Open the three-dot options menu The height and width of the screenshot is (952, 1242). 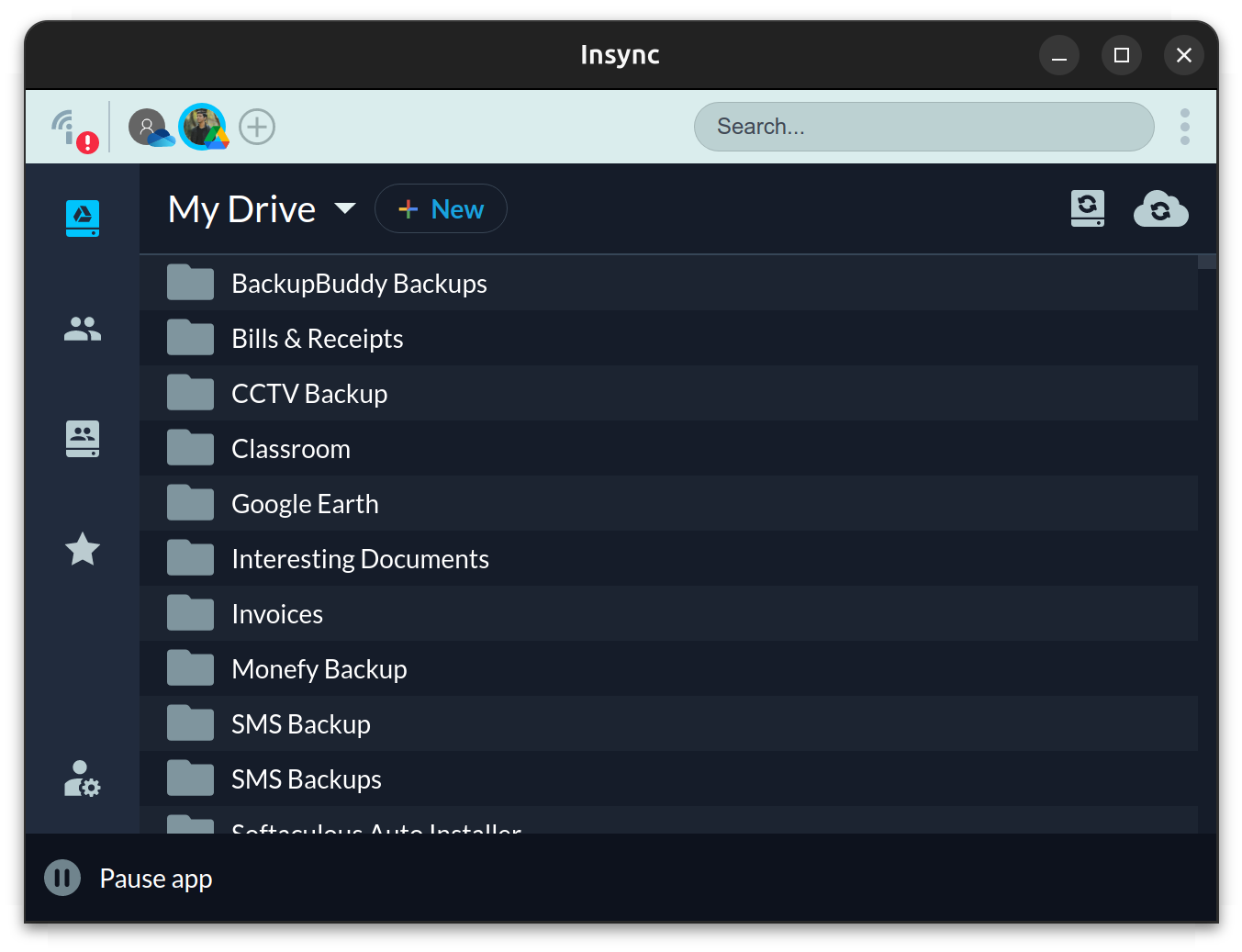pos(1184,127)
